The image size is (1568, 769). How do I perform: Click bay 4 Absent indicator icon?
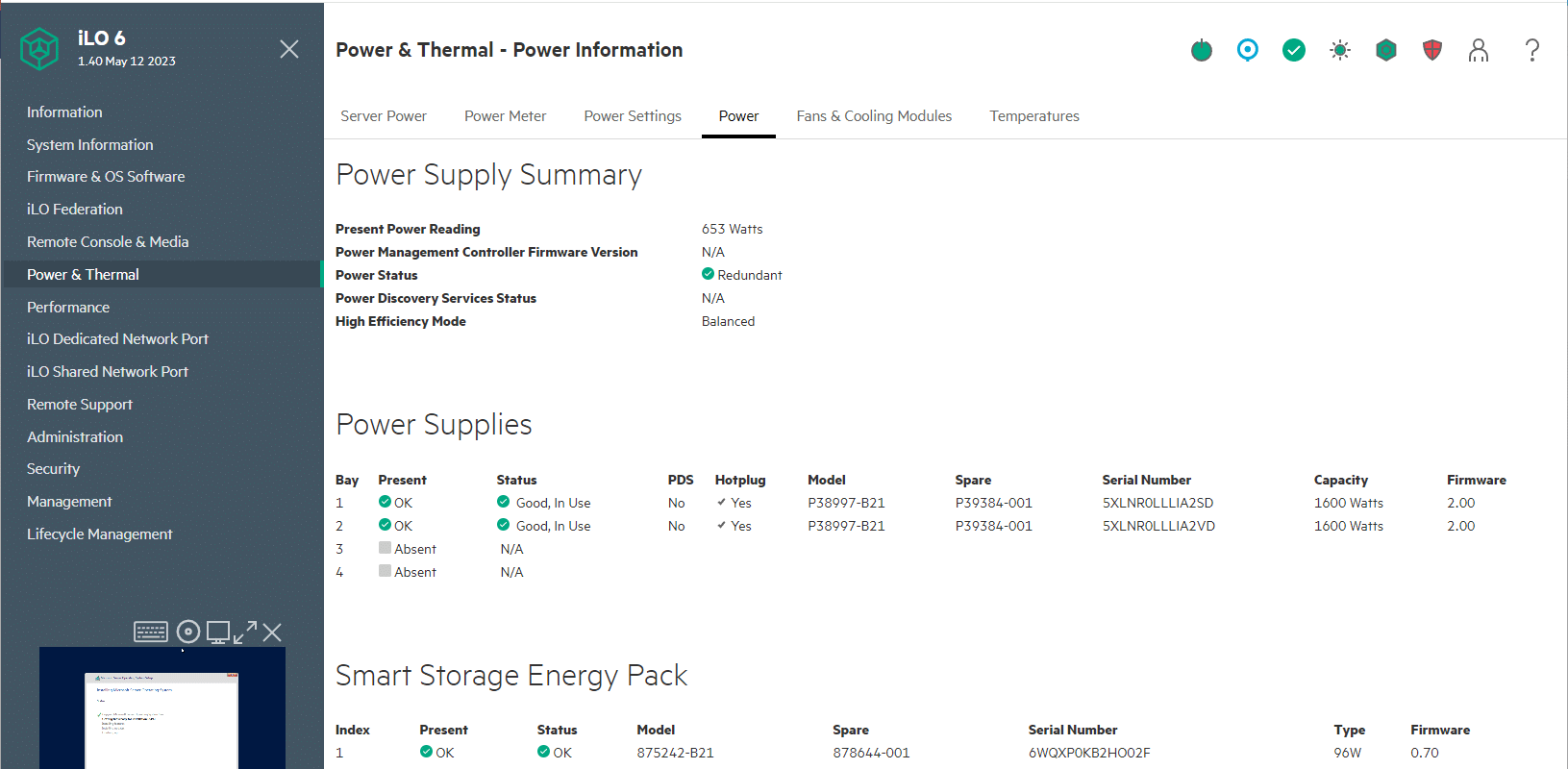[x=385, y=571]
